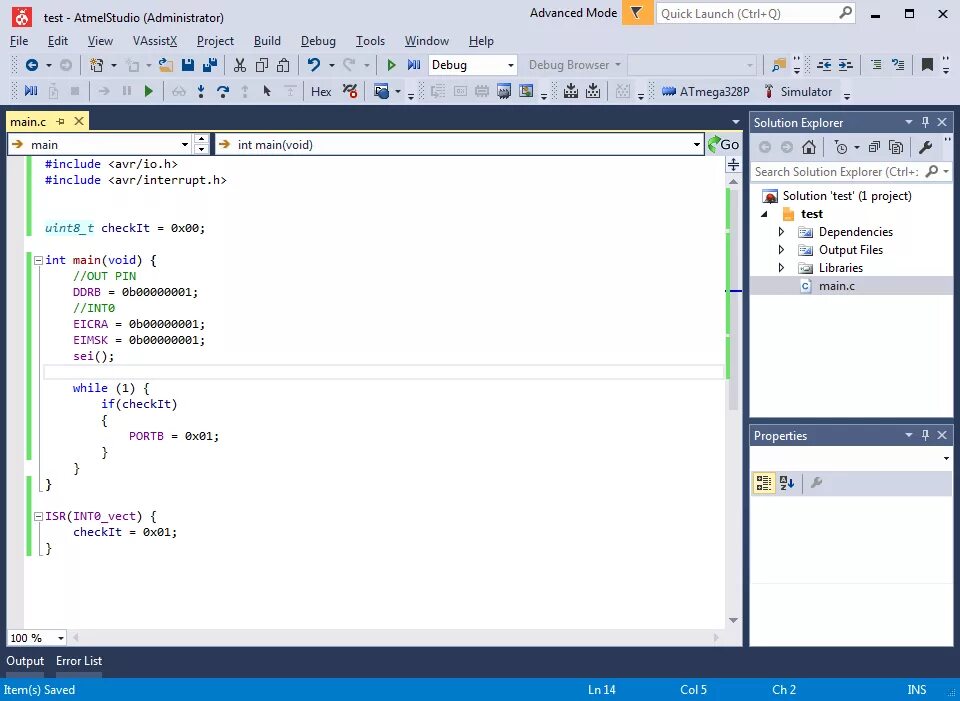
Task: Click the Step Over icon
Action: coord(223,92)
